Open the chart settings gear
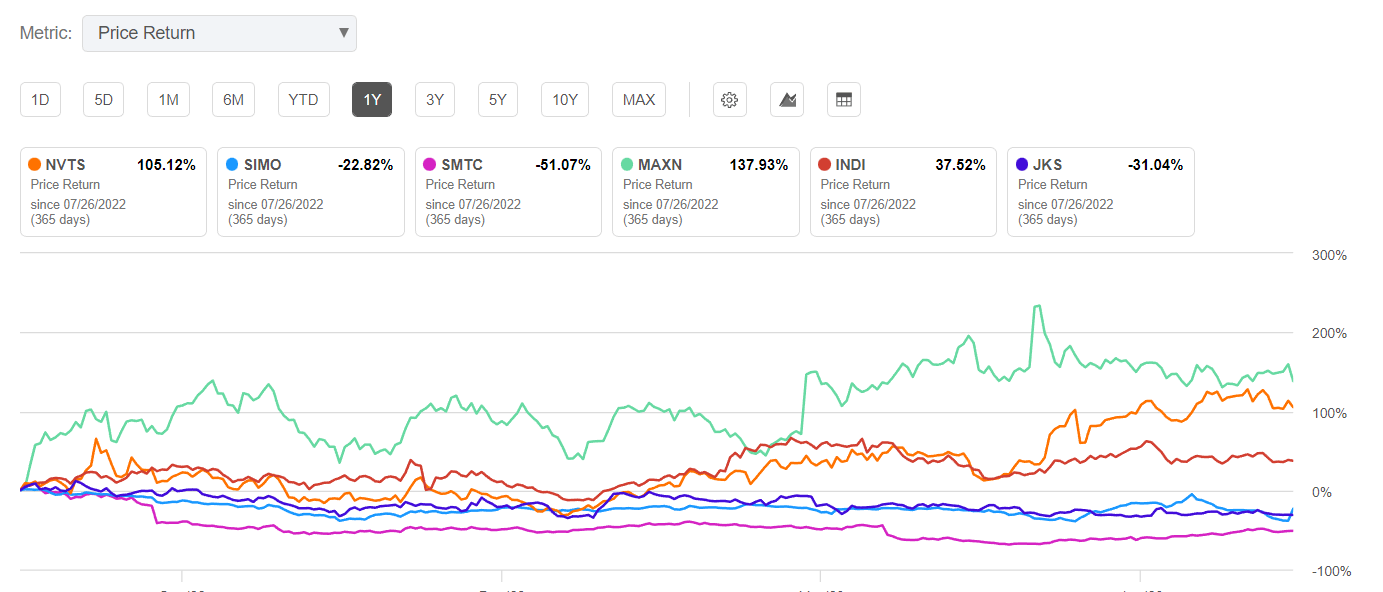Viewport: 1383px width, 592px height. [729, 99]
